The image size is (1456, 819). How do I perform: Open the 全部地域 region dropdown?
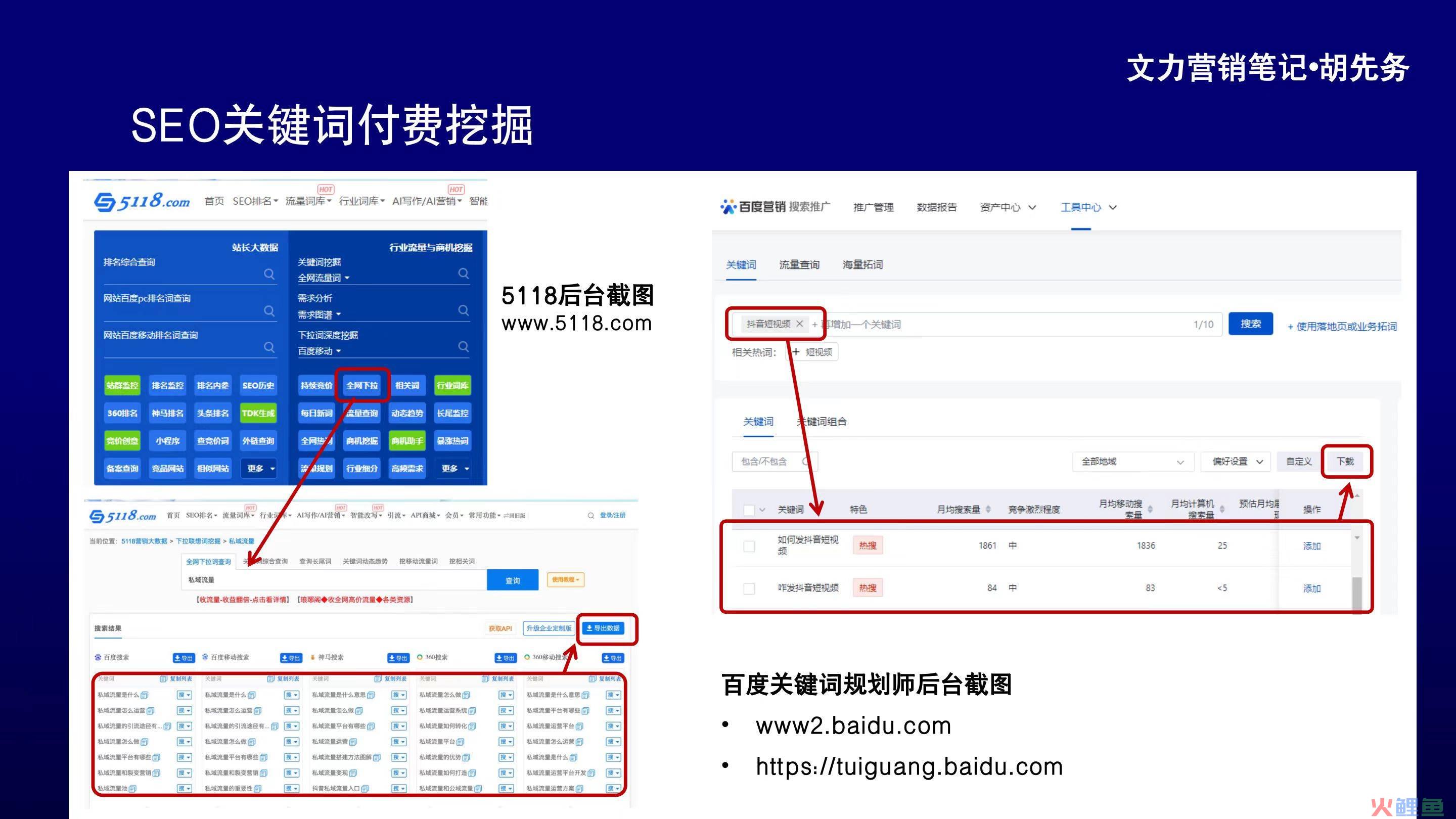coord(1132,462)
